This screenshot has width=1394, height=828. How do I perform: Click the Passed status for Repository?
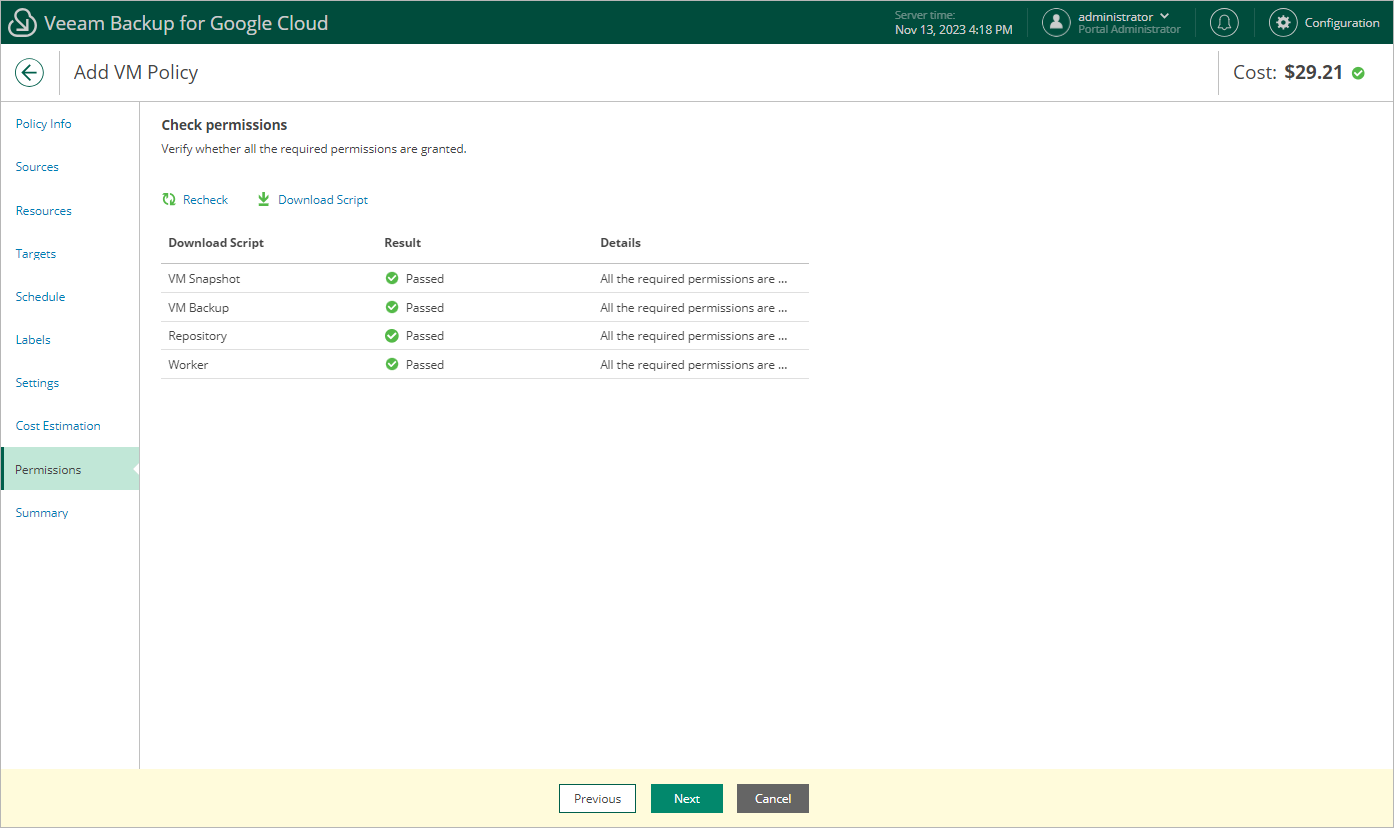[425, 336]
